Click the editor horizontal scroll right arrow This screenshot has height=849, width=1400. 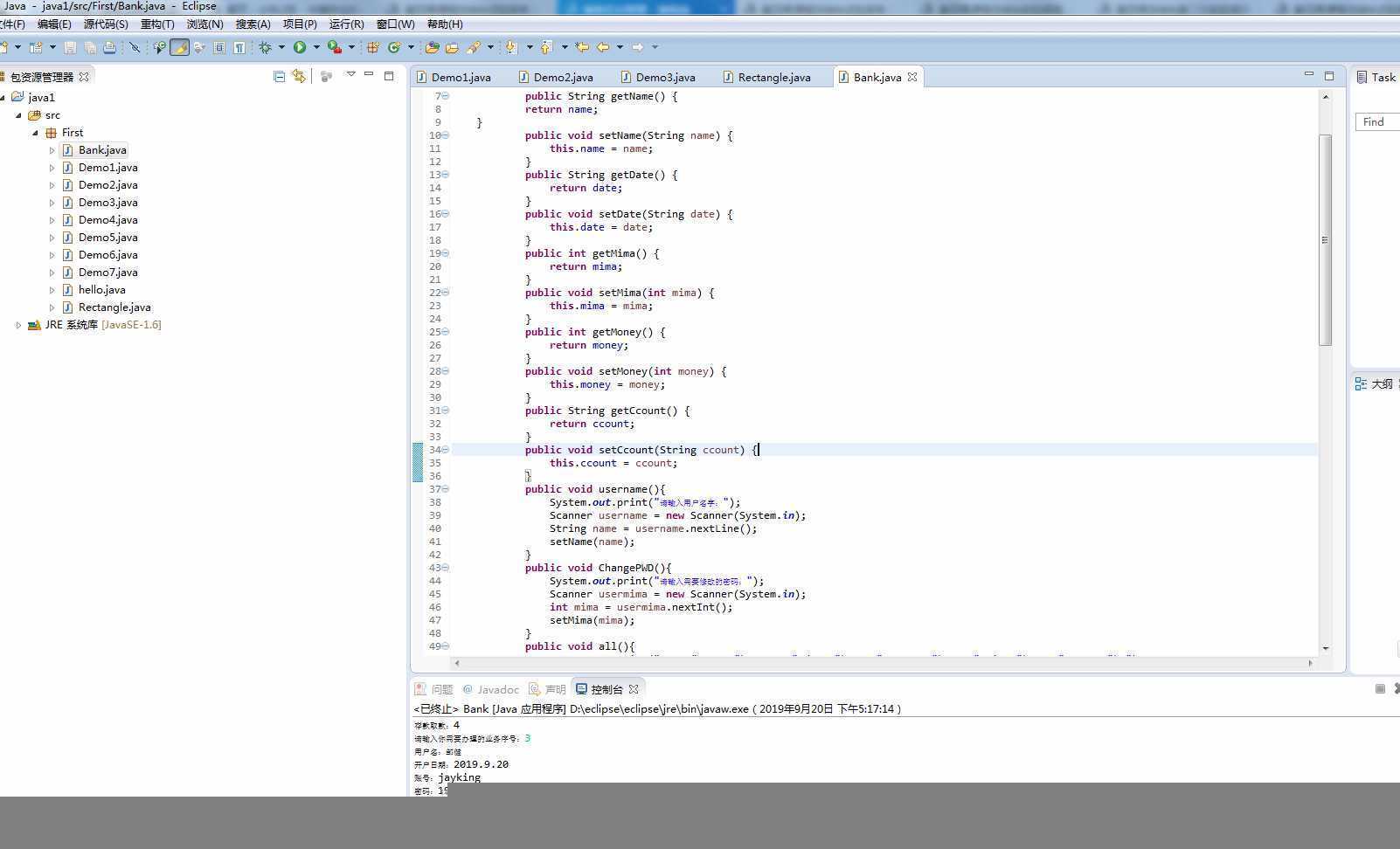[1309, 663]
